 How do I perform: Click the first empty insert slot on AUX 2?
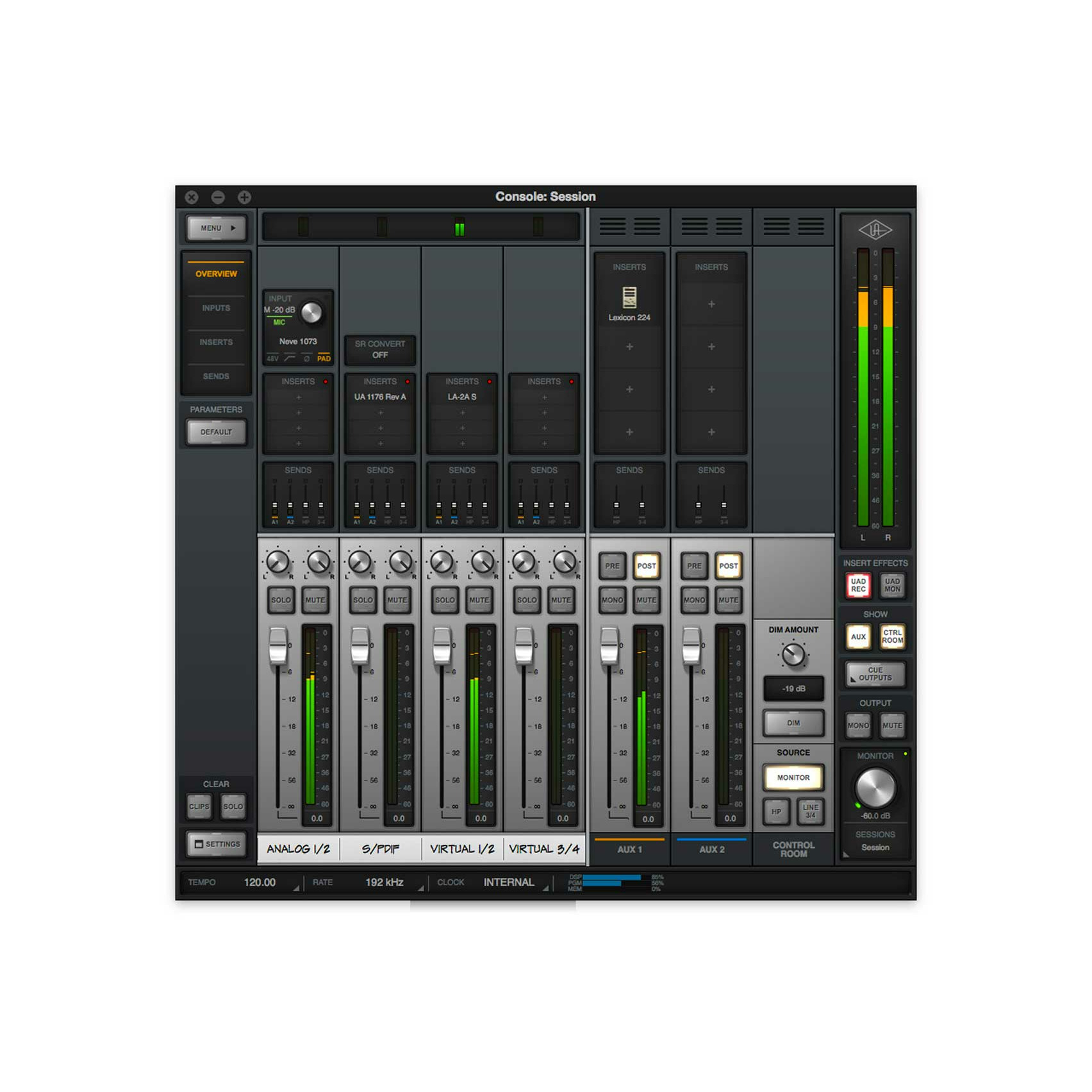coord(711,304)
